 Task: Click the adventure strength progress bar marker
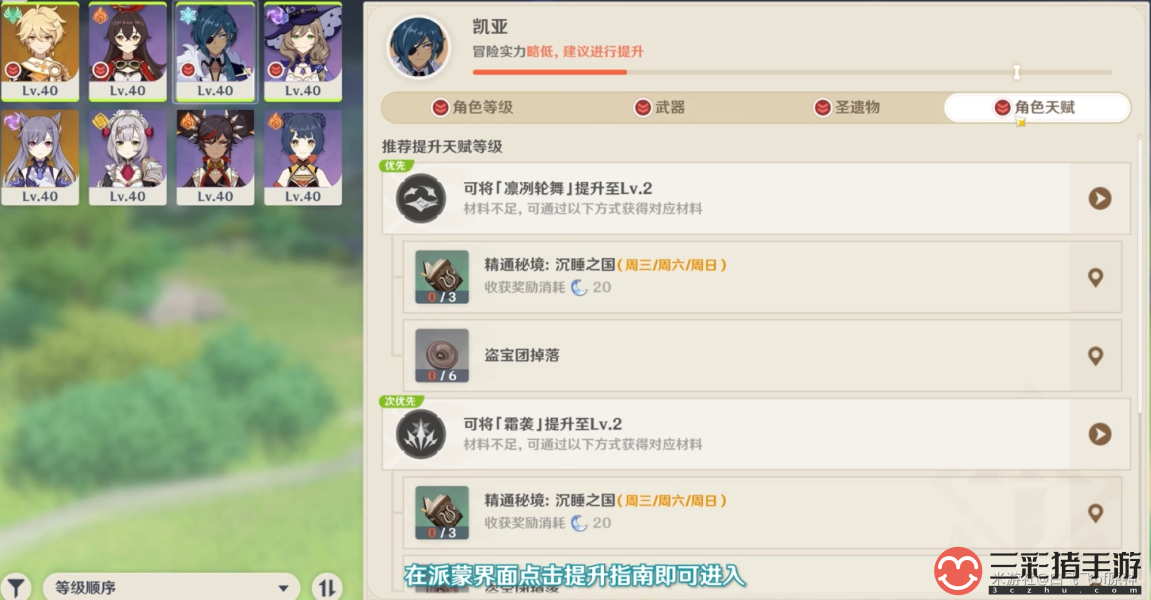point(1017,72)
